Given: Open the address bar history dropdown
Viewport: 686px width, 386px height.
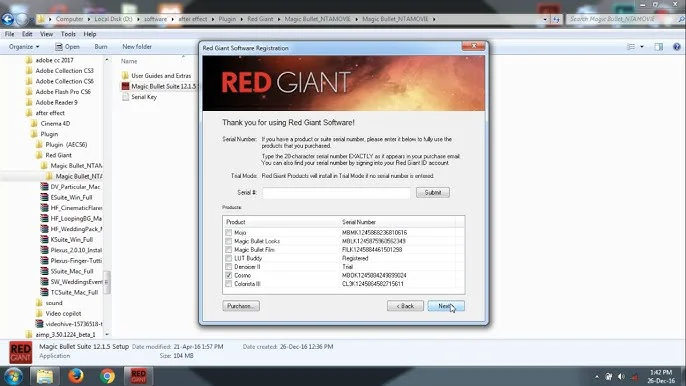Looking at the screenshot, I should pyautogui.click(x=545, y=19).
